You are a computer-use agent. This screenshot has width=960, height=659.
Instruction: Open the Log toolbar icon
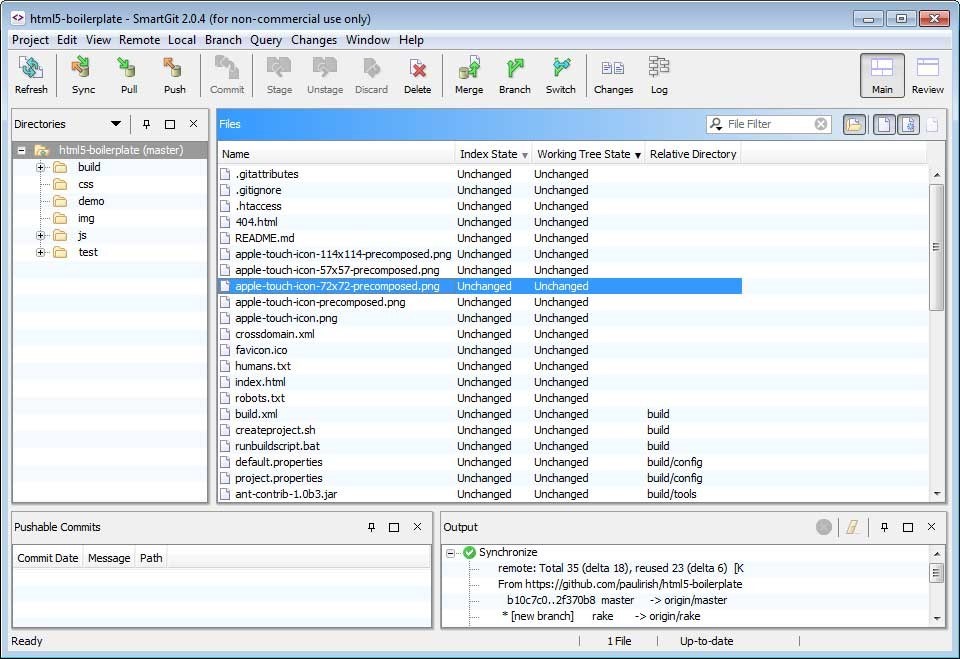(x=659, y=75)
